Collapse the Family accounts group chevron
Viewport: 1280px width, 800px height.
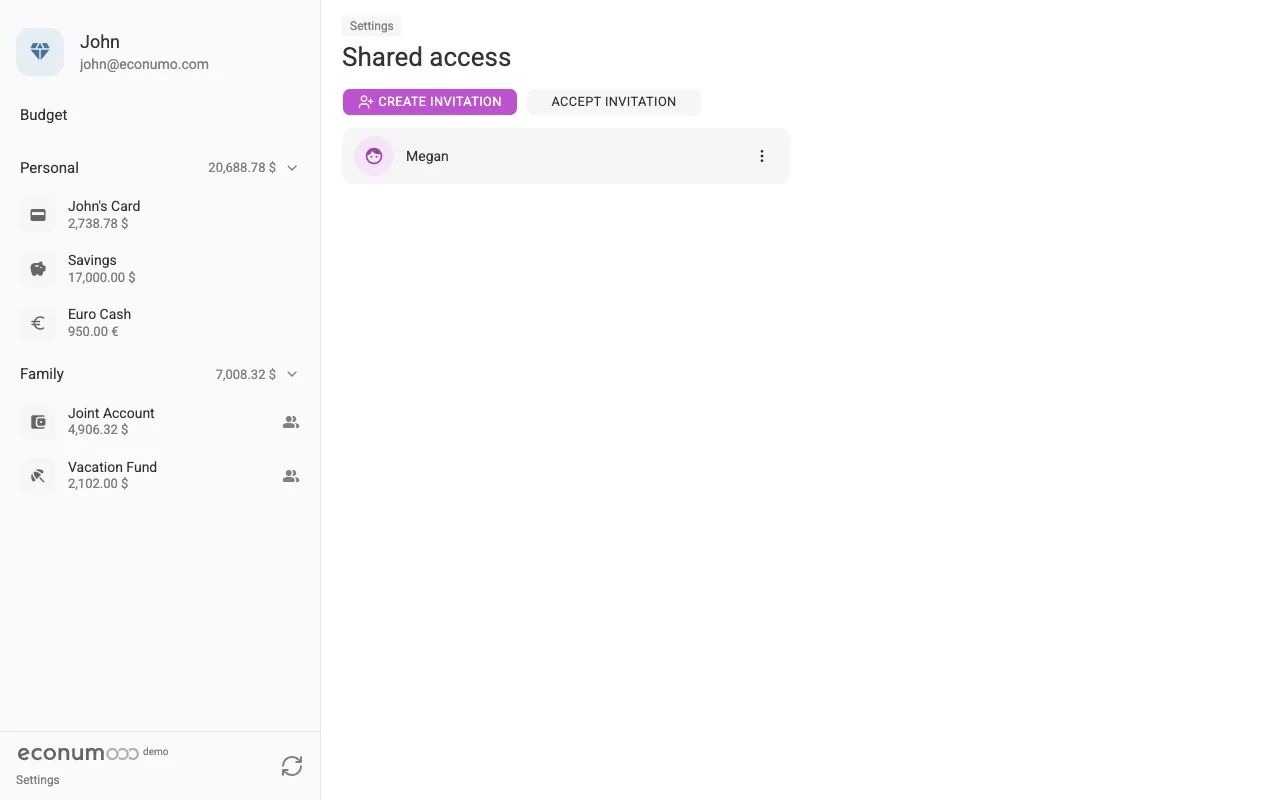[292, 374]
